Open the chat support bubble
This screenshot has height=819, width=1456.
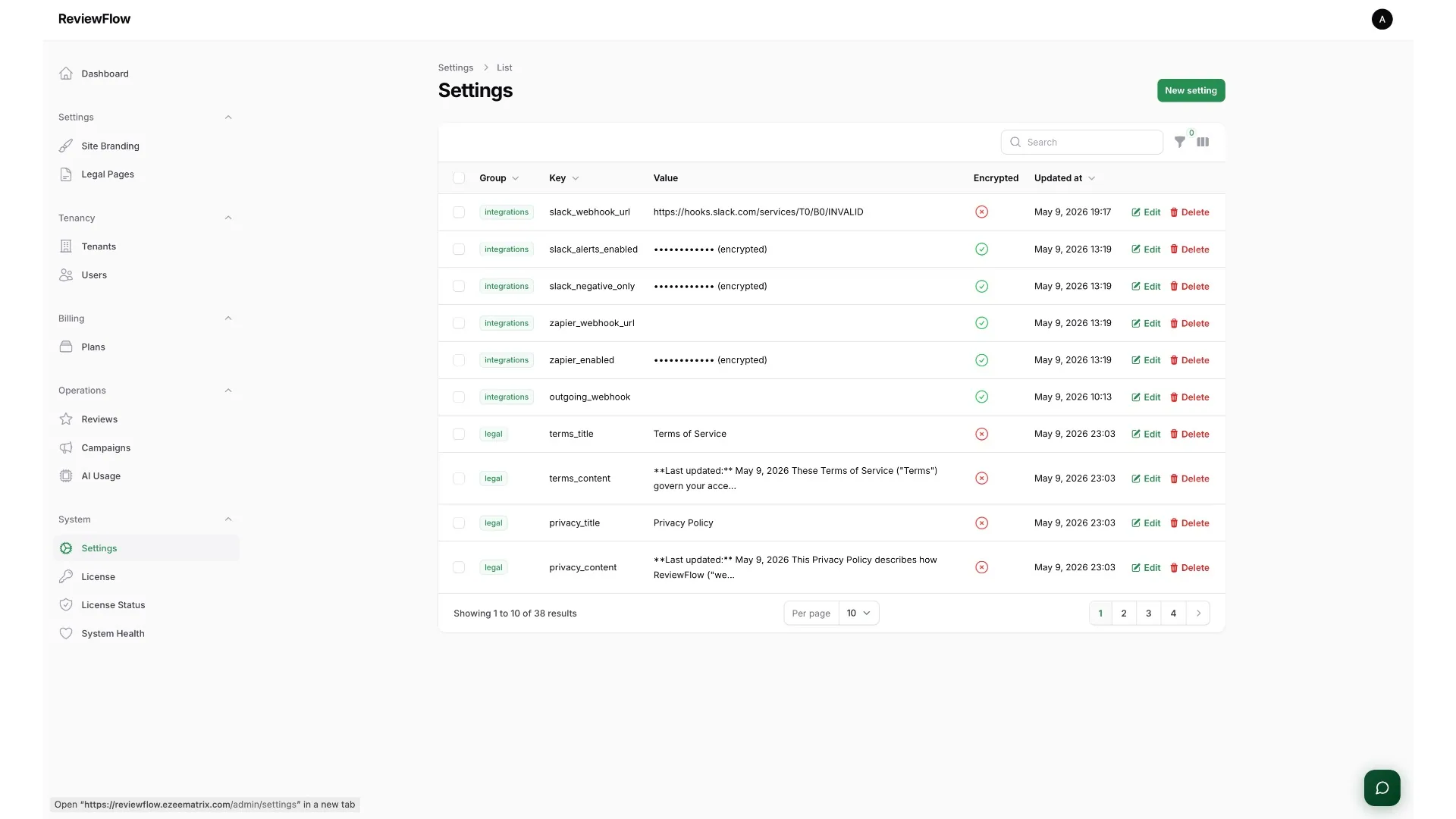(1382, 788)
